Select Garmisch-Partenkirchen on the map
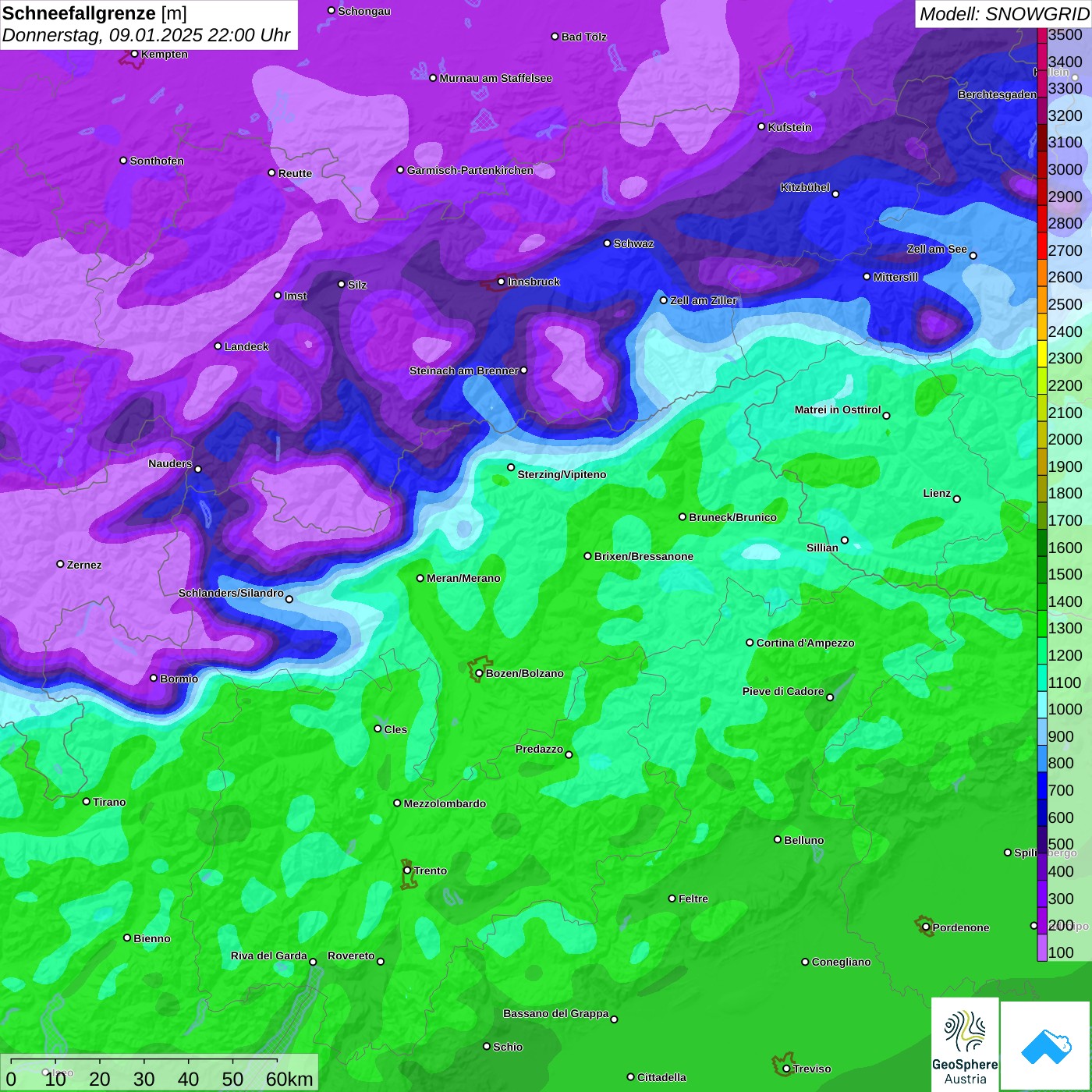The width and height of the screenshot is (1092, 1092). point(470,170)
